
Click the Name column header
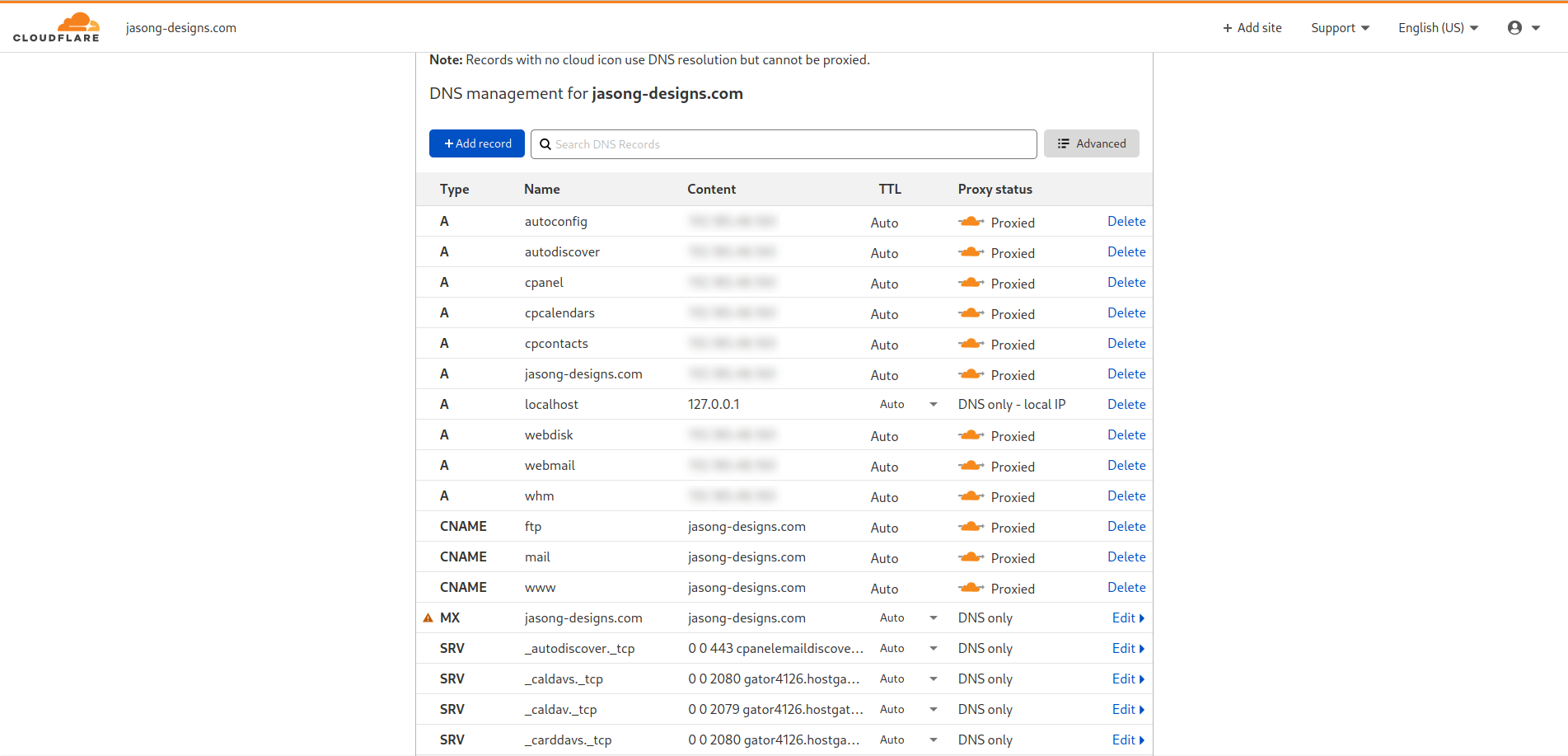coord(542,189)
